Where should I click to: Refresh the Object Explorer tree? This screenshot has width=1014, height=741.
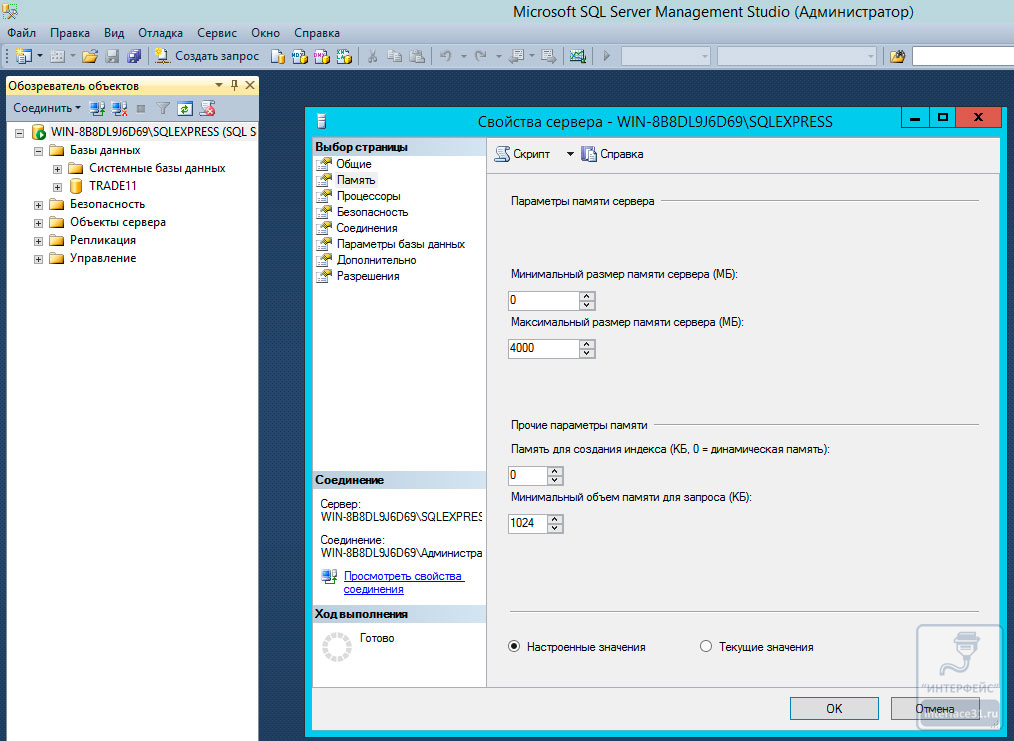coord(185,109)
